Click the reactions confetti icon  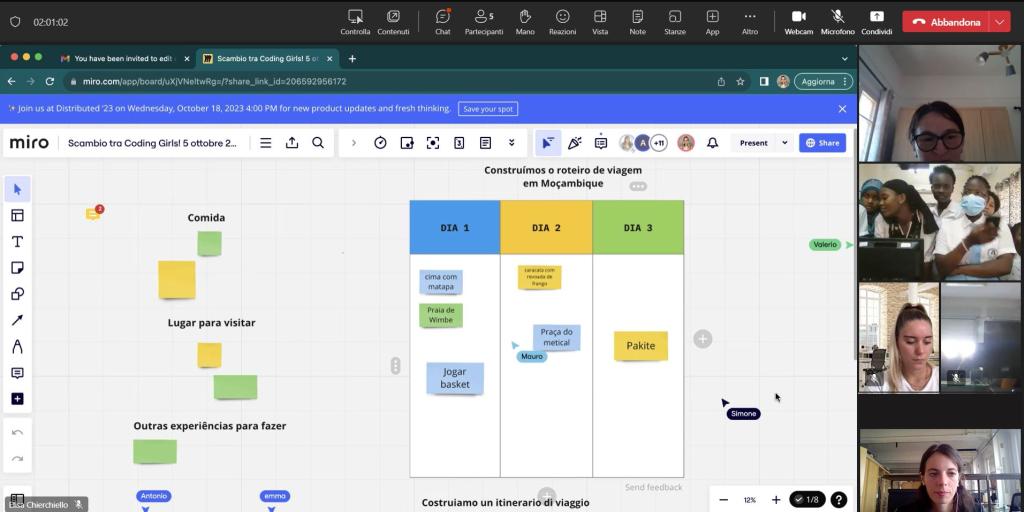coord(575,143)
